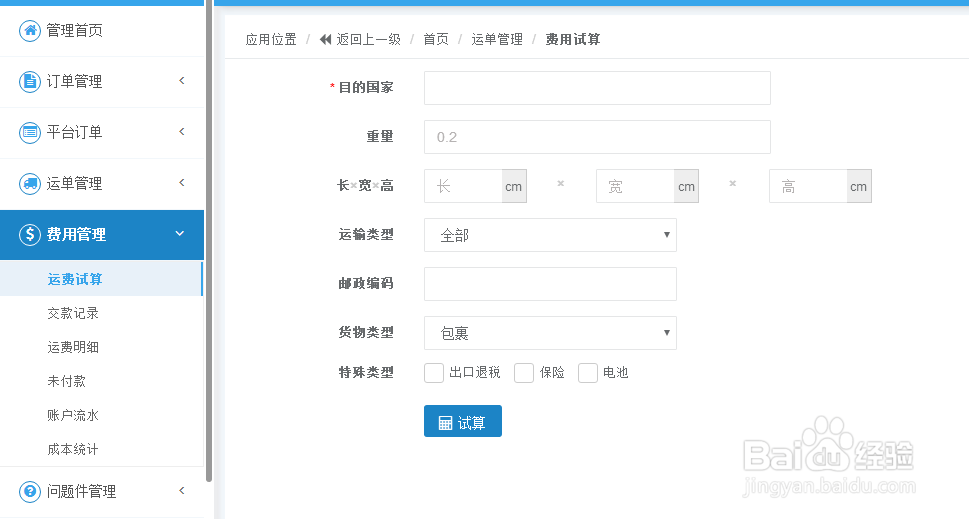Viewport: 969px width, 519px height.
Task: Expand the 订单管理 chevron
Action: (182, 81)
